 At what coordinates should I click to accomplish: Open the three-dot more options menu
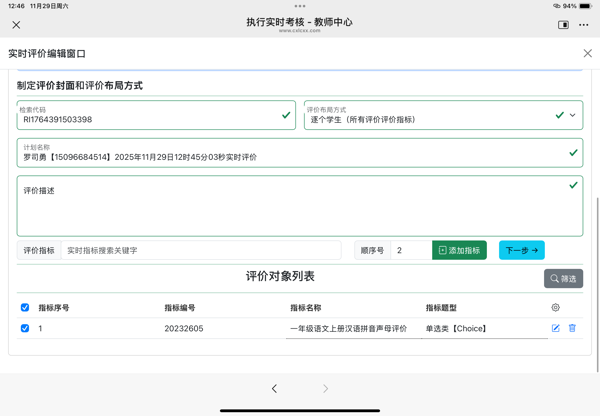[x=584, y=25]
